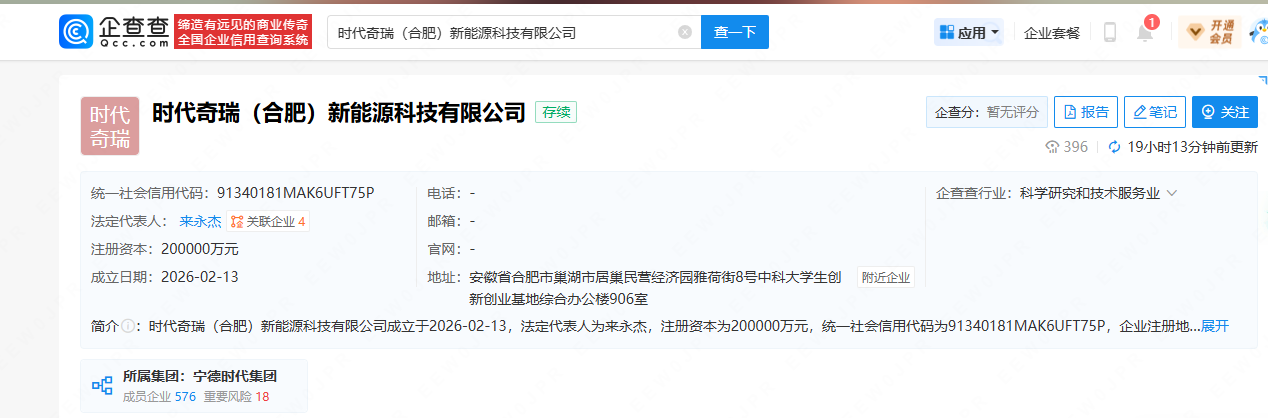View 关联企业 4 related companies
The width and height of the screenshot is (1268, 418).
pos(269,221)
